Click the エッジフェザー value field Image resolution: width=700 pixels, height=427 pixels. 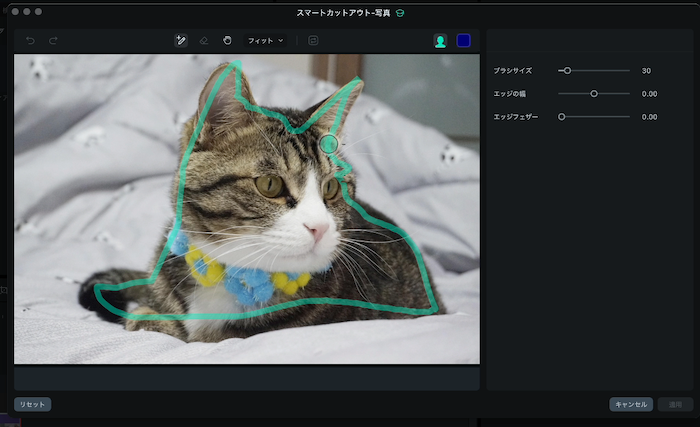(x=649, y=117)
